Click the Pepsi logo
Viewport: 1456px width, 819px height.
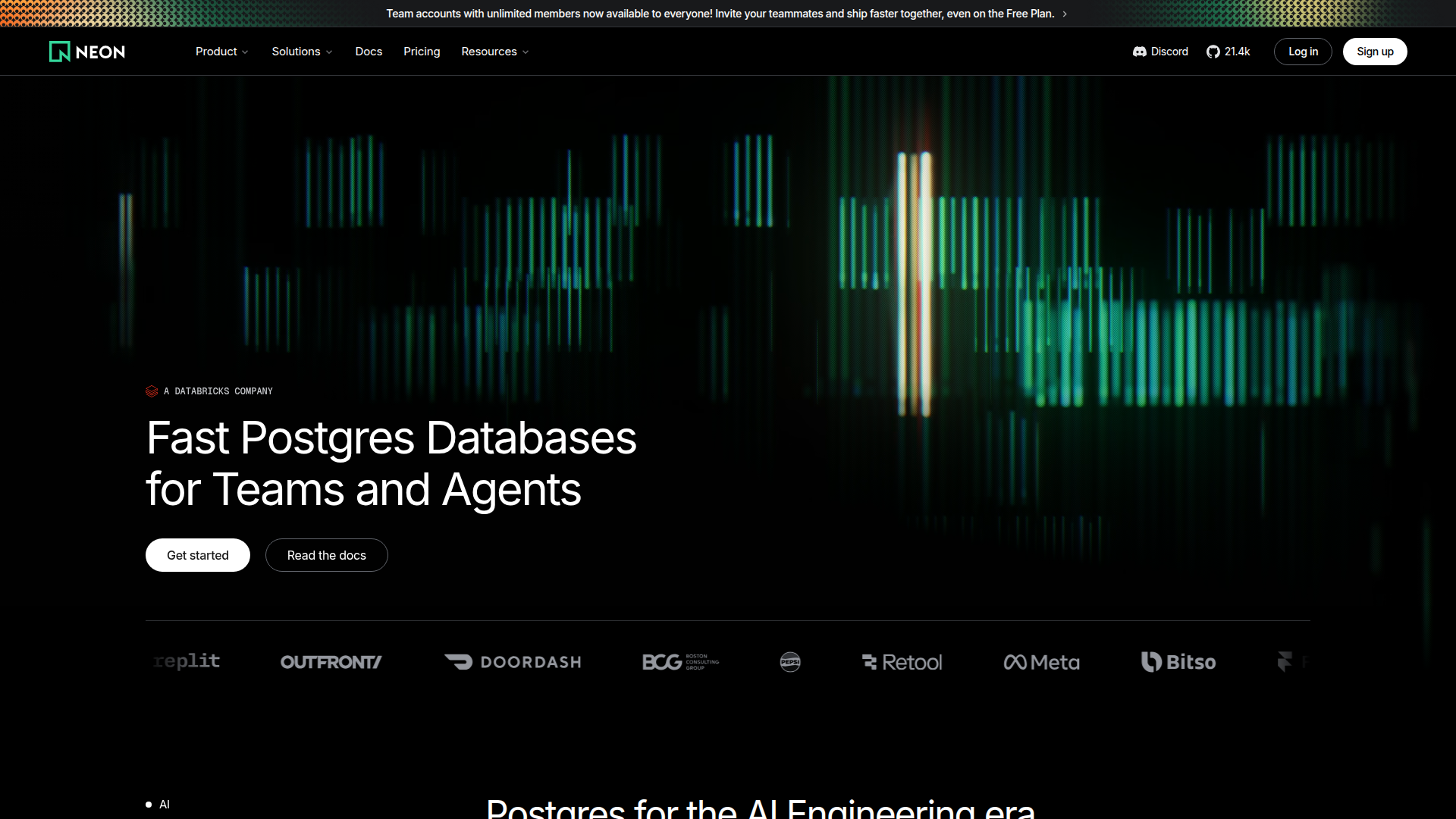coord(790,662)
